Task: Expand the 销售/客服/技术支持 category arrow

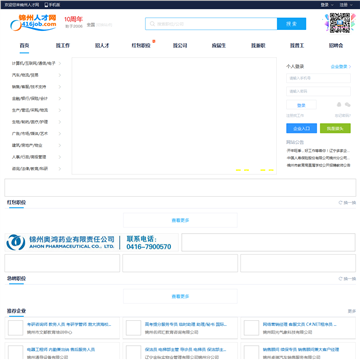Action: (x=60, y=87)
